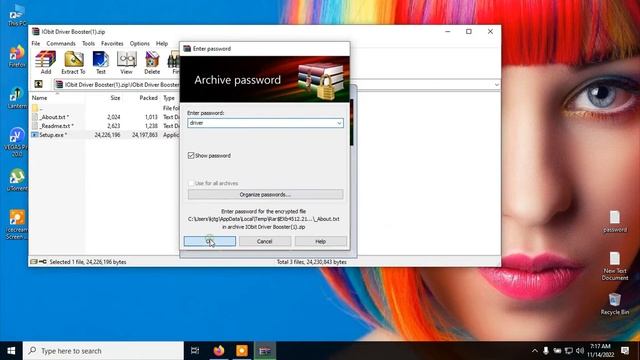Expand the WinRAR address bar dropdown
Screen dimensions: 640x360
(x=496, y=85)
